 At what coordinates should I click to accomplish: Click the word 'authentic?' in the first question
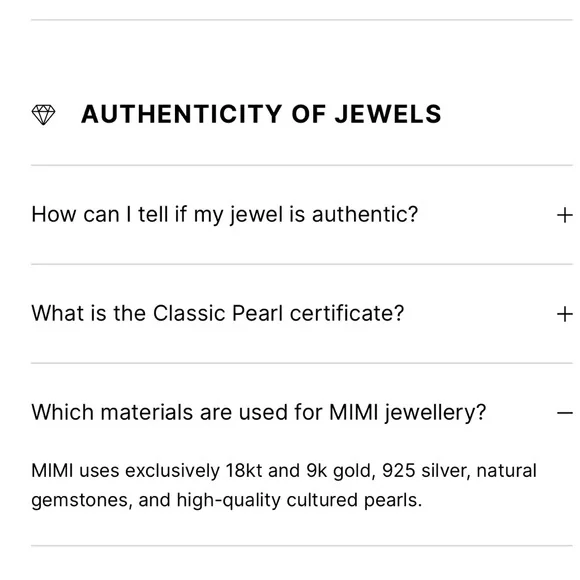pos(365,215)
